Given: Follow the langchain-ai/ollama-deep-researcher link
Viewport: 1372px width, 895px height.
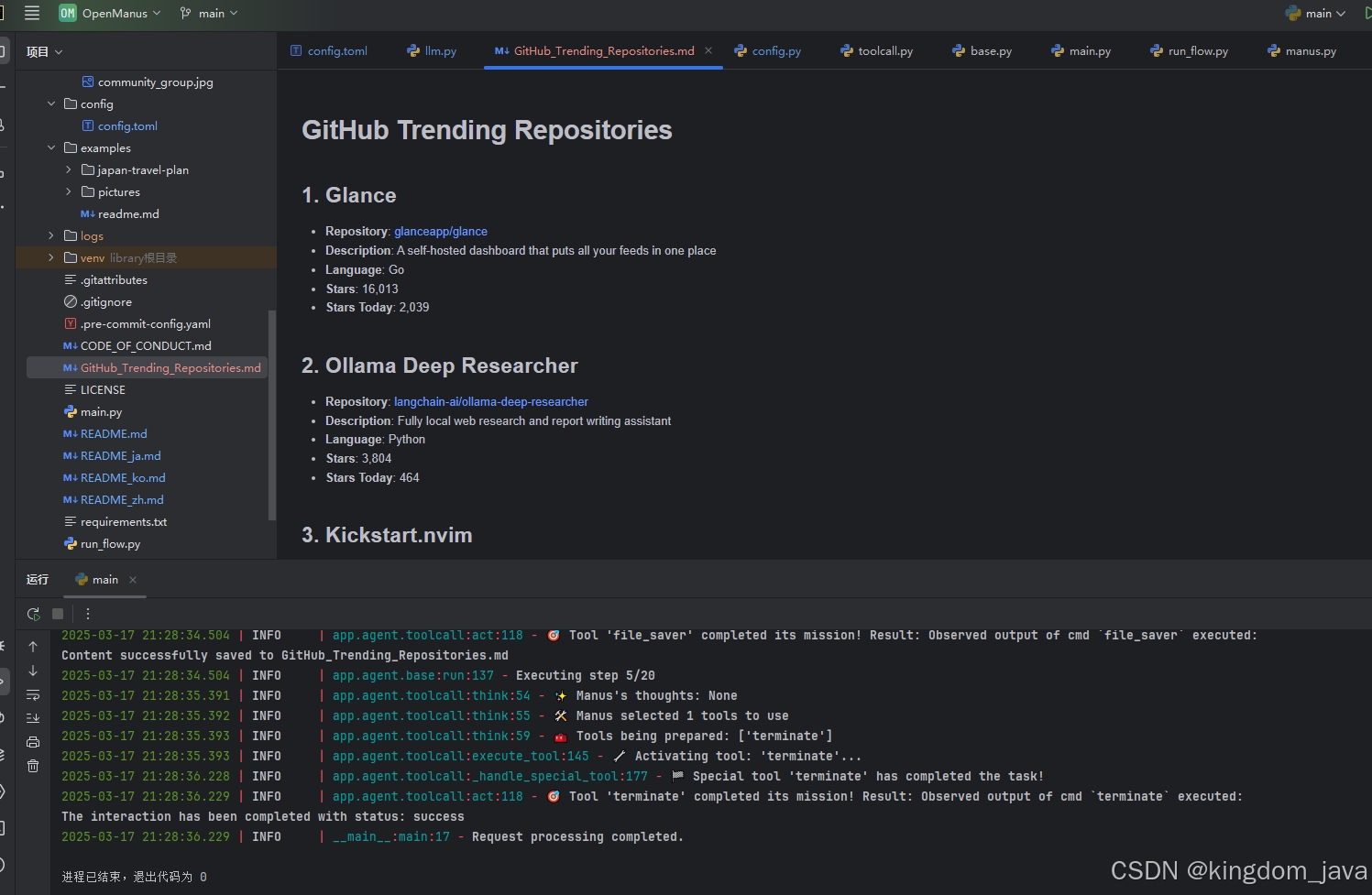Looking at the screenshot, I should point(491,402).
